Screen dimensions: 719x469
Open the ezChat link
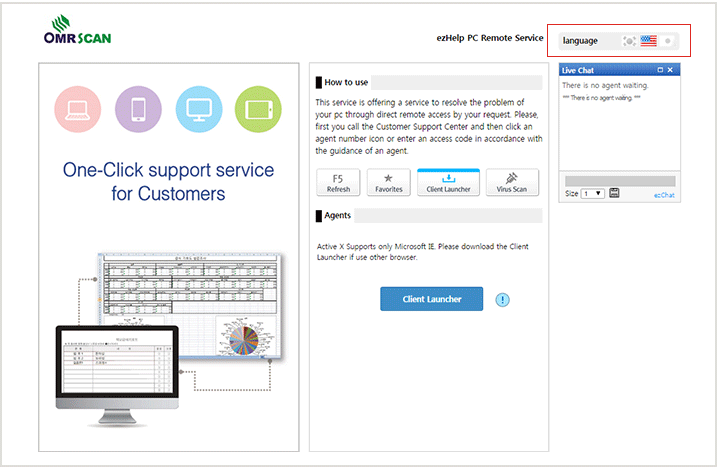pos(664,195)
